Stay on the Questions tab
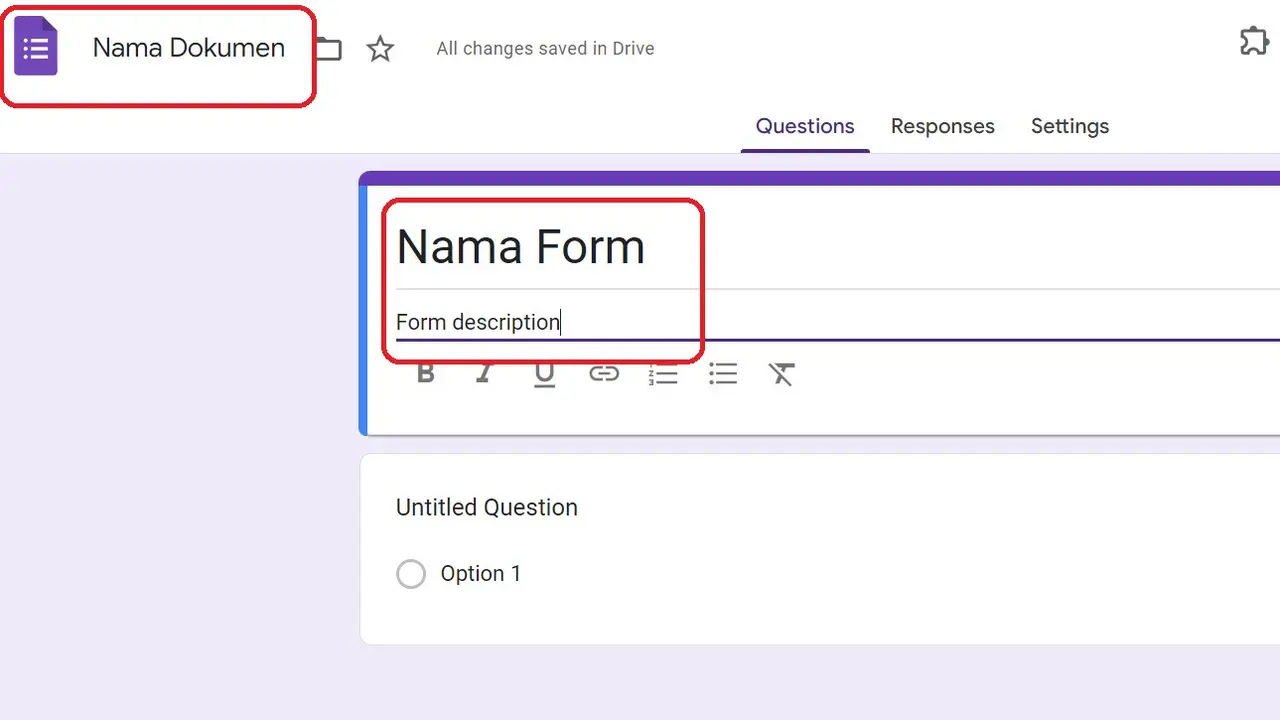The height and width of the screenshot is (720, 1280). [x=804, y=126]
